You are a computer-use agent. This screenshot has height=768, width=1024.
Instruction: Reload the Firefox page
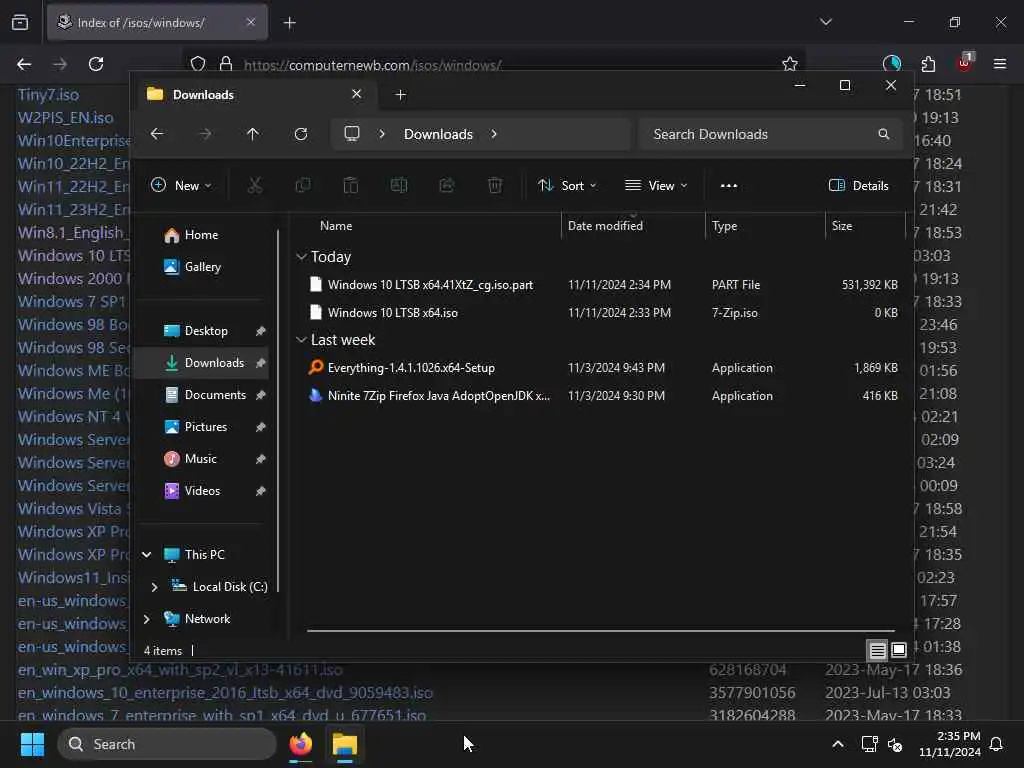(x=96, y=64)
